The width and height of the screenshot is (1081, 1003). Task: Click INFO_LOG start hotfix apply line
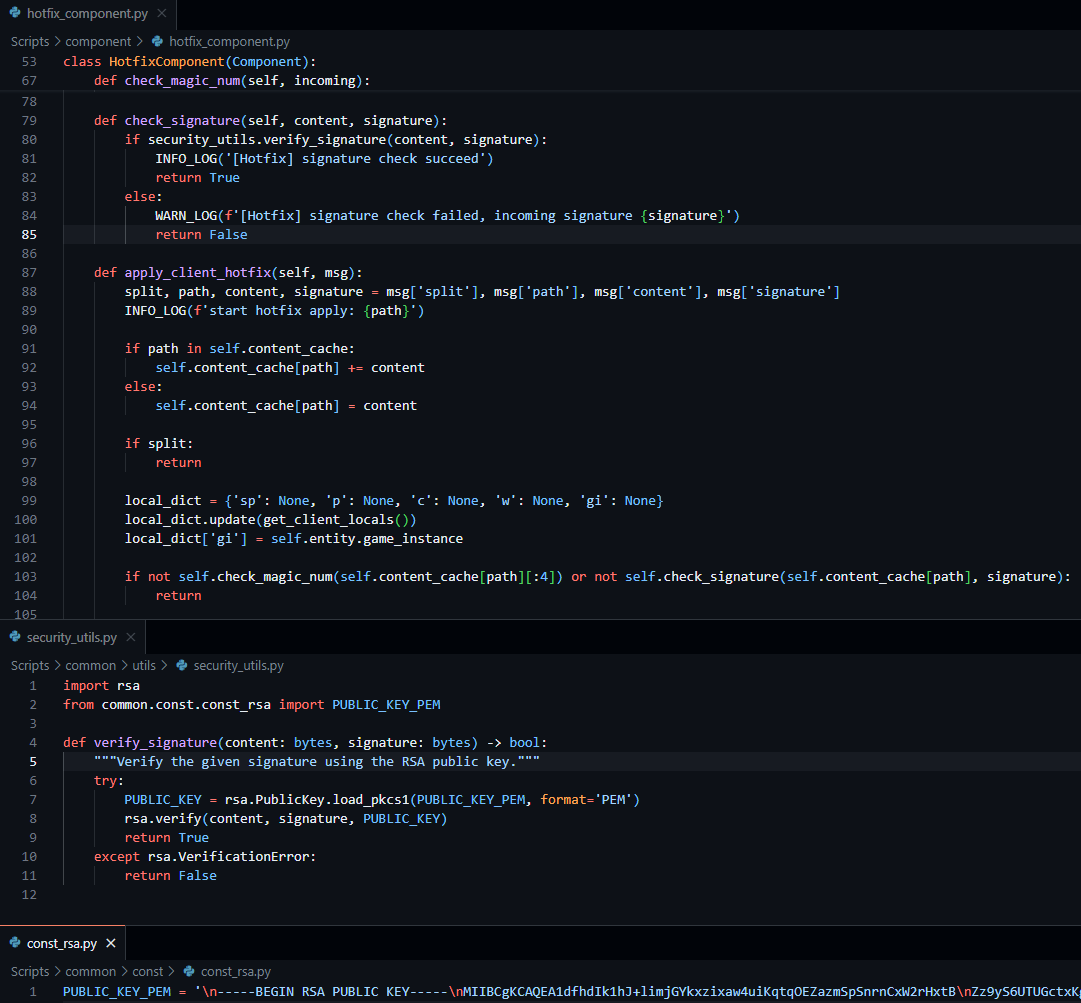(x=274, y=311)
